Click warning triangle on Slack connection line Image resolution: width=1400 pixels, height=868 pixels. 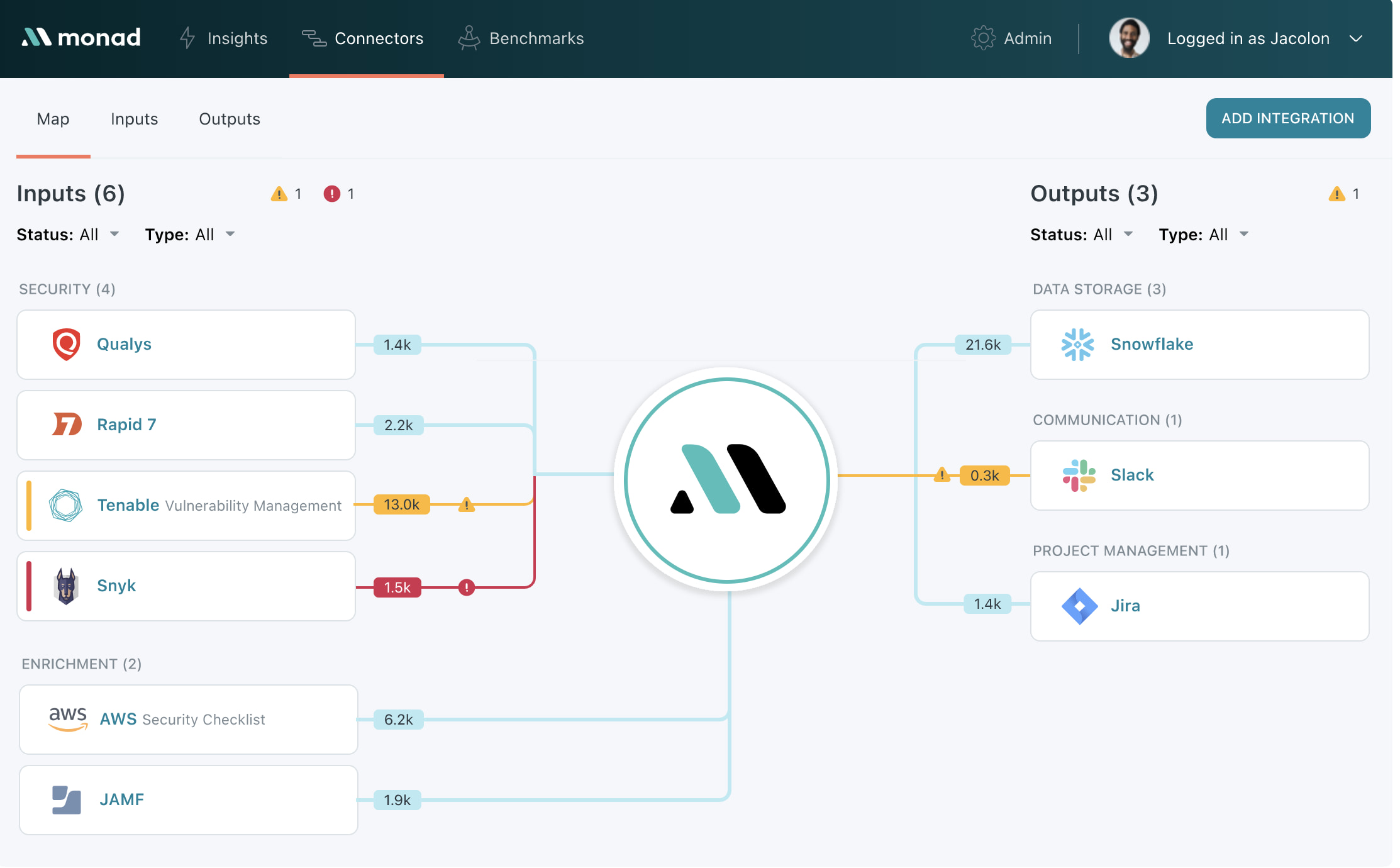[x=942, y=474]
